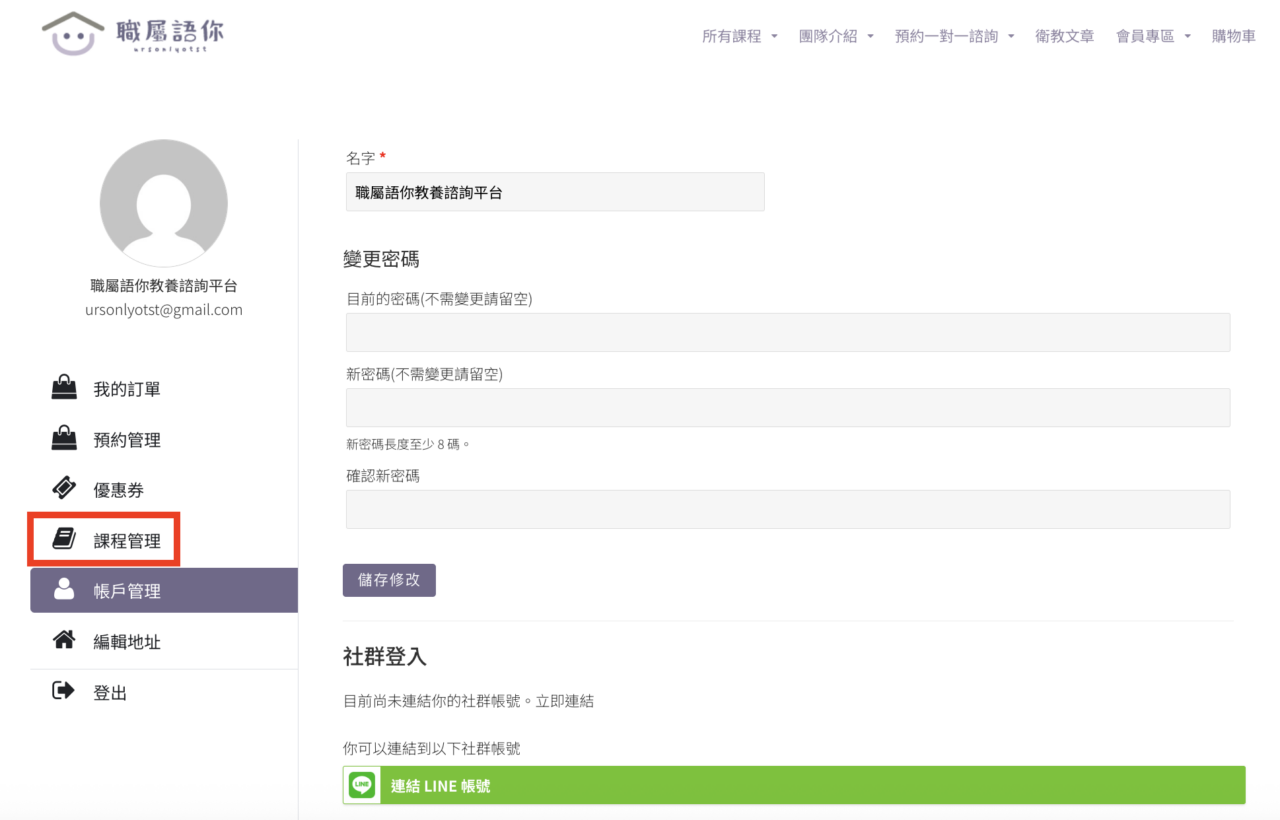
Task: Go to 衛教文章 in top navigation
Action: click(1064, 36)
